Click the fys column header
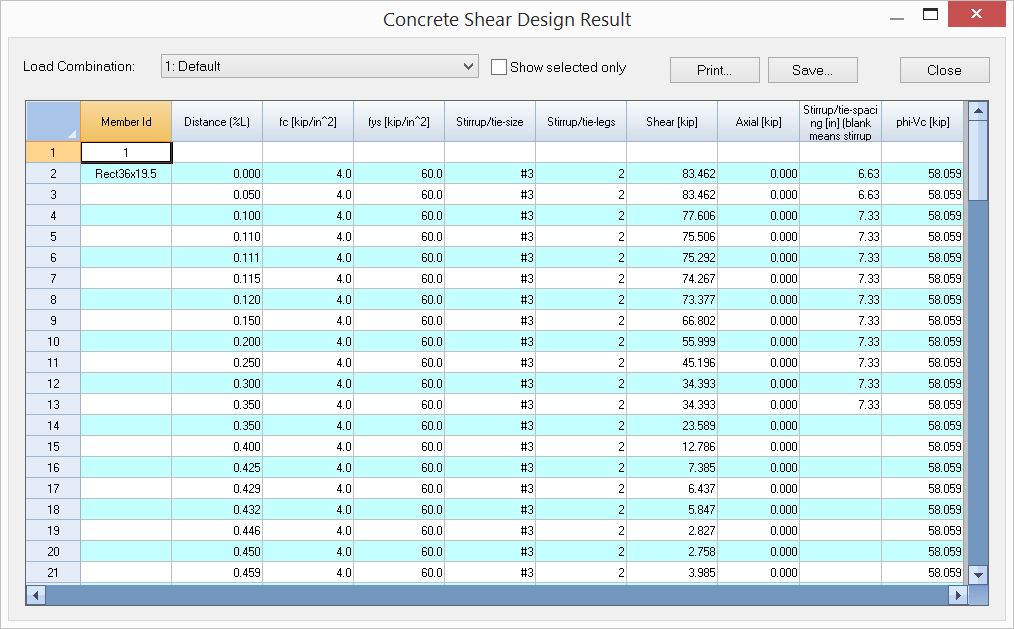Screen dimensions: 1014x629 (398, 120)
